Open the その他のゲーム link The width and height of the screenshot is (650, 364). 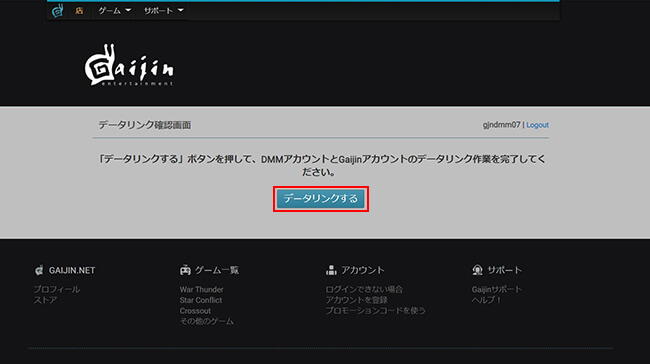[x=206, y=321]
